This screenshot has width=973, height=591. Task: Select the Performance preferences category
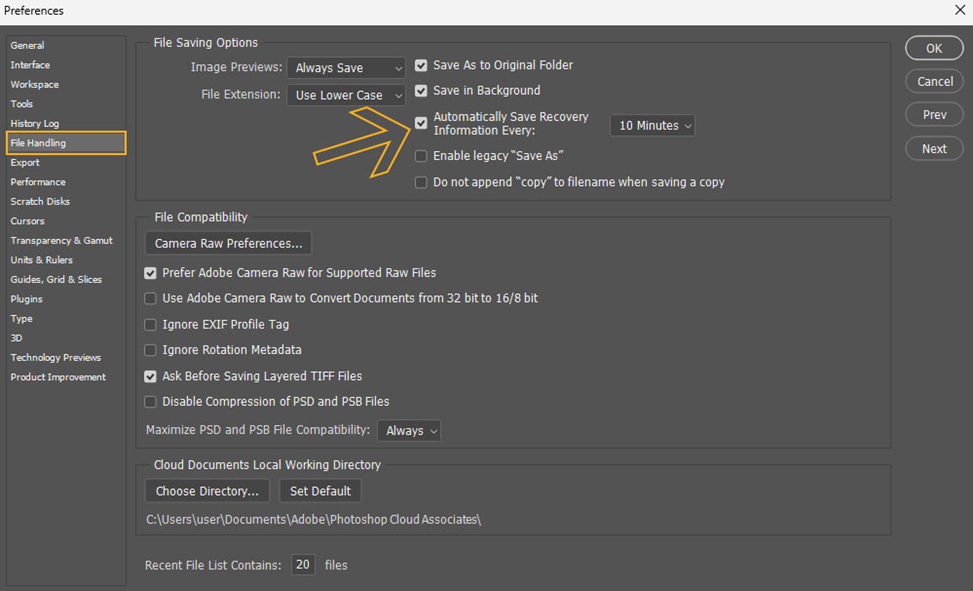(38, 182)
